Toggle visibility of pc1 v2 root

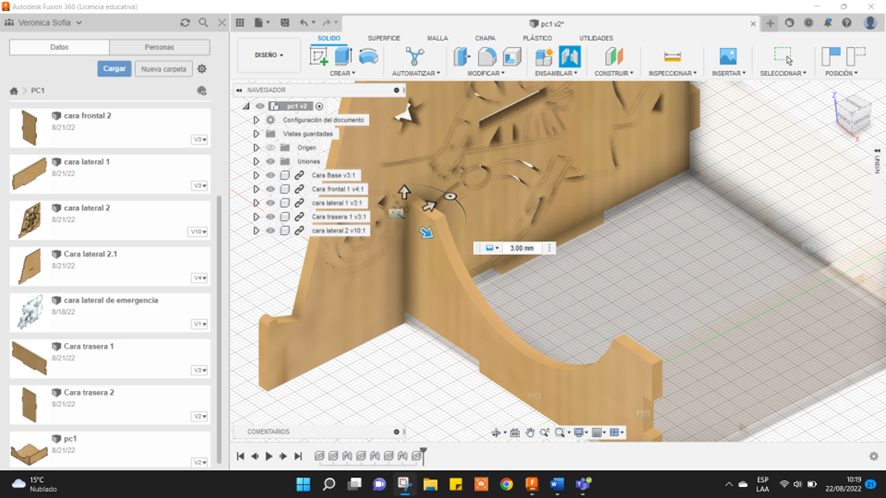pyautogui.click(x=260, y=106)
